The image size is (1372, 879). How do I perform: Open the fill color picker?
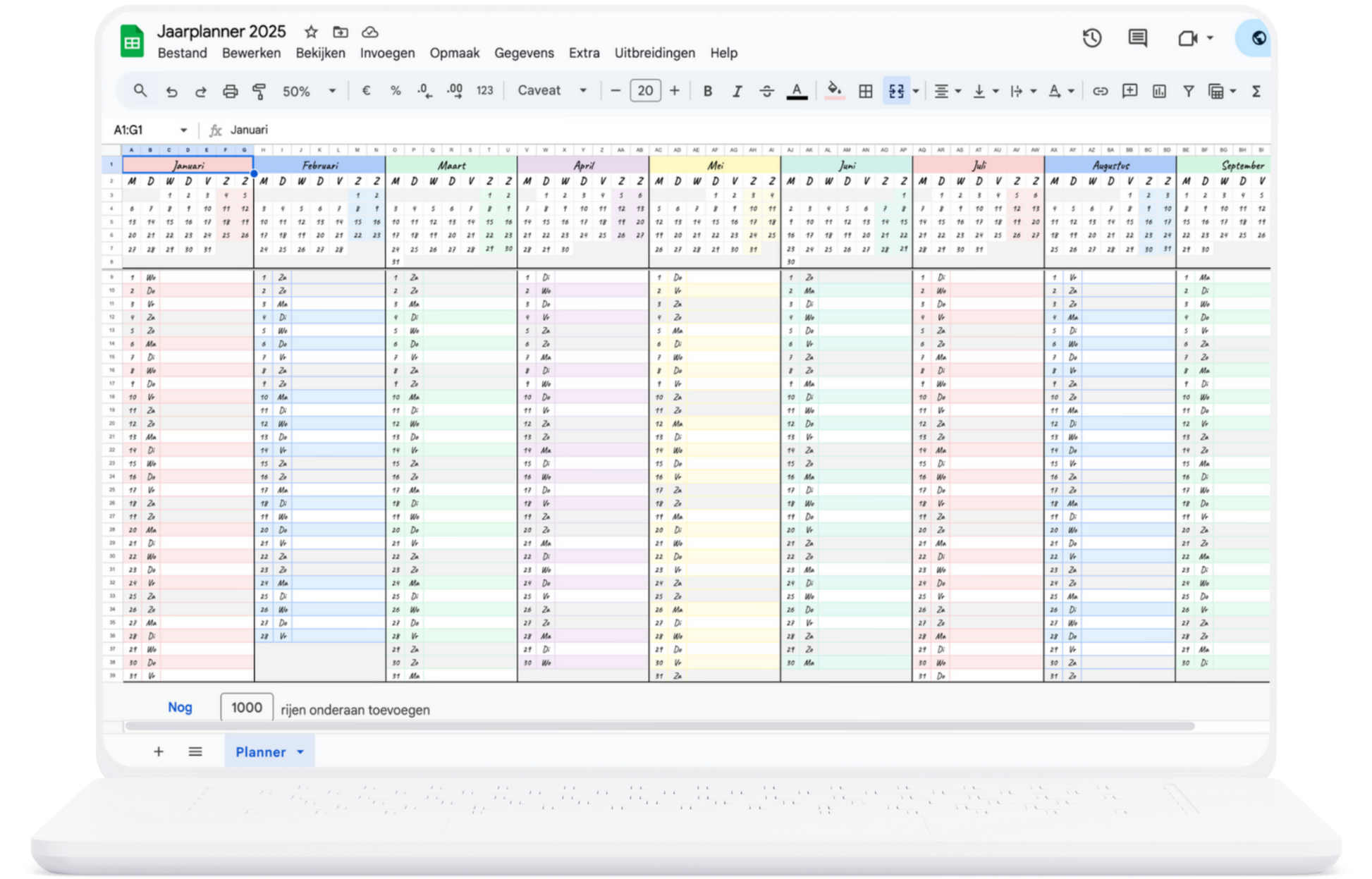pyautogui.click(x=834, y=91)
